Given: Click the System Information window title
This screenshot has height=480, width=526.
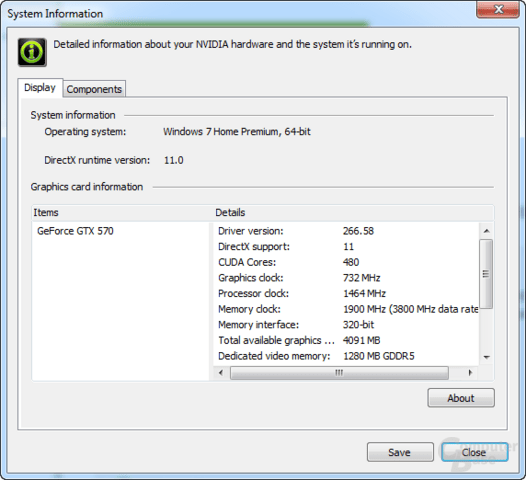Looking at the screenshot, I should point(55,14).
